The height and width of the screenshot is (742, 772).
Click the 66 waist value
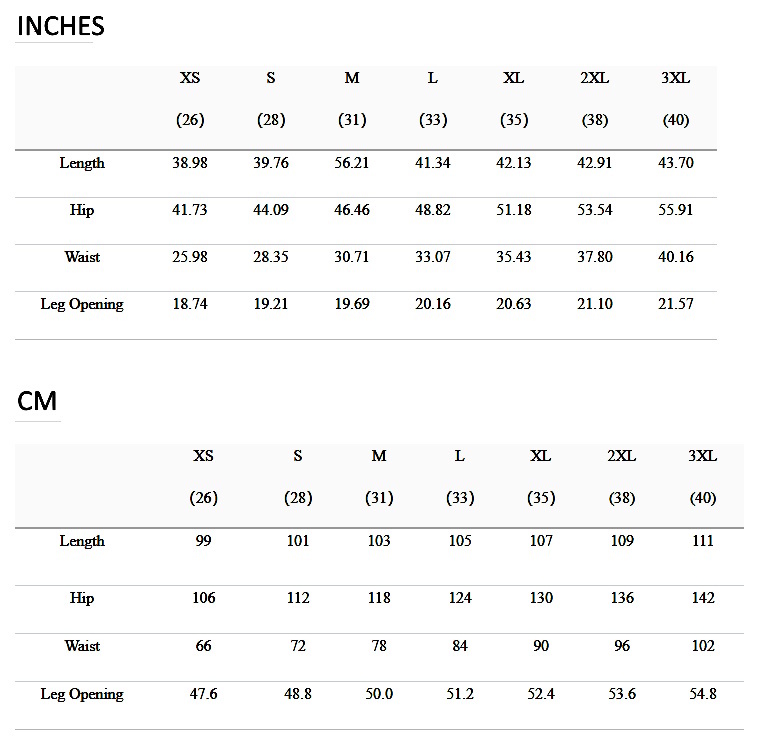coord(203,645)
